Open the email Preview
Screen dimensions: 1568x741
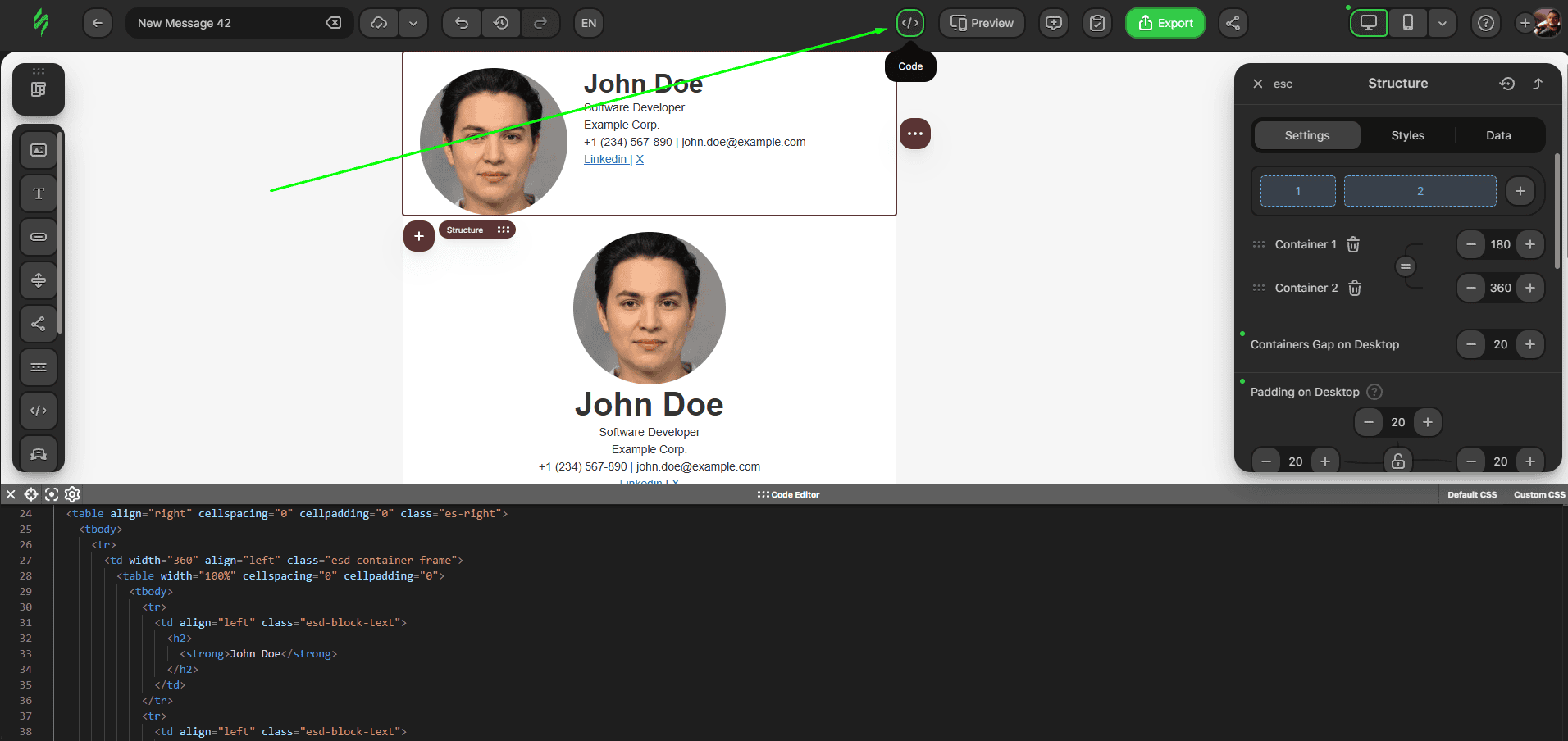pos(982,23)
